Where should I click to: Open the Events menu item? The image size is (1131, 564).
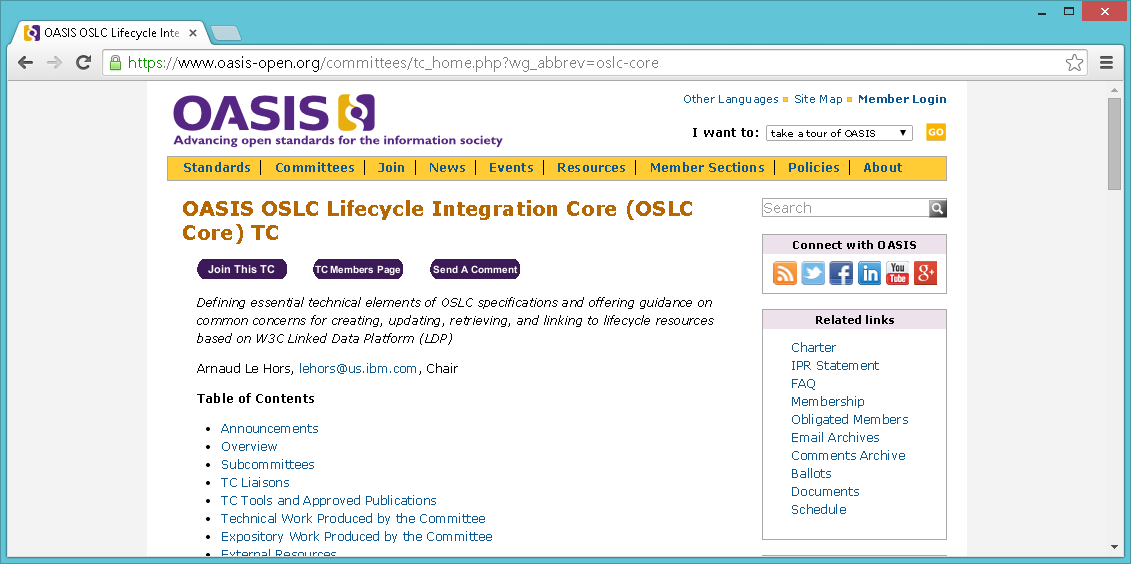[x=511, y=167]
